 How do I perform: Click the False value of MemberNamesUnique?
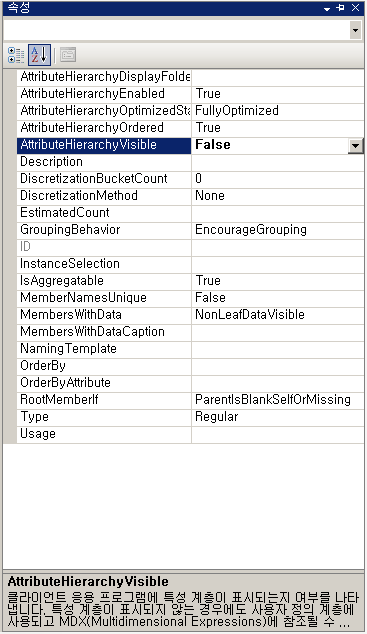[278, 298]
